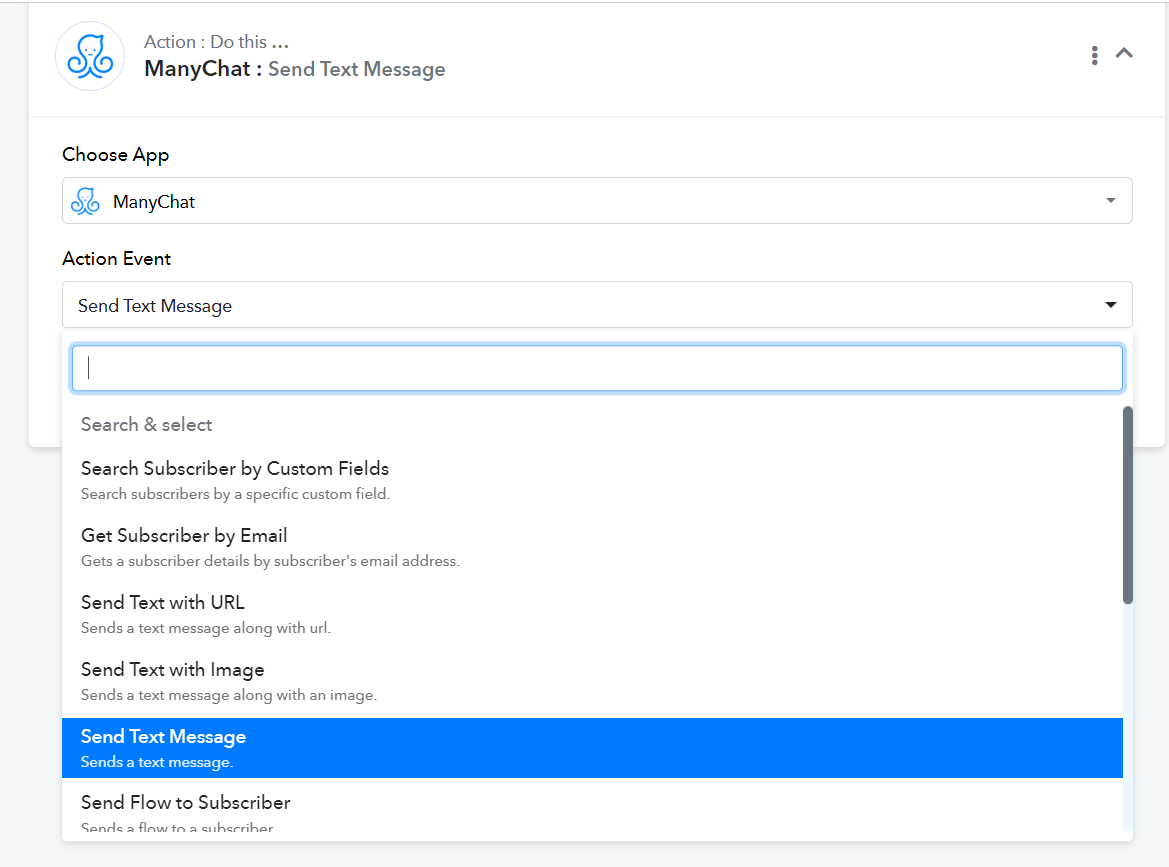Collapse the action step with chevron

1124,54
